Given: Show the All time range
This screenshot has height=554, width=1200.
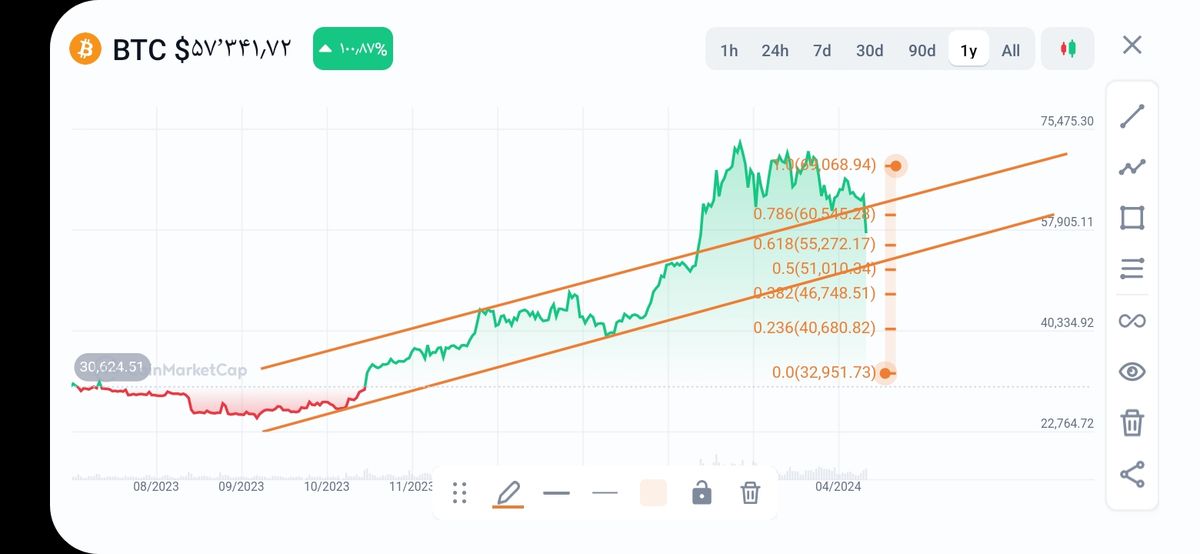Looking at the screenshot, I should point(1011,50).
